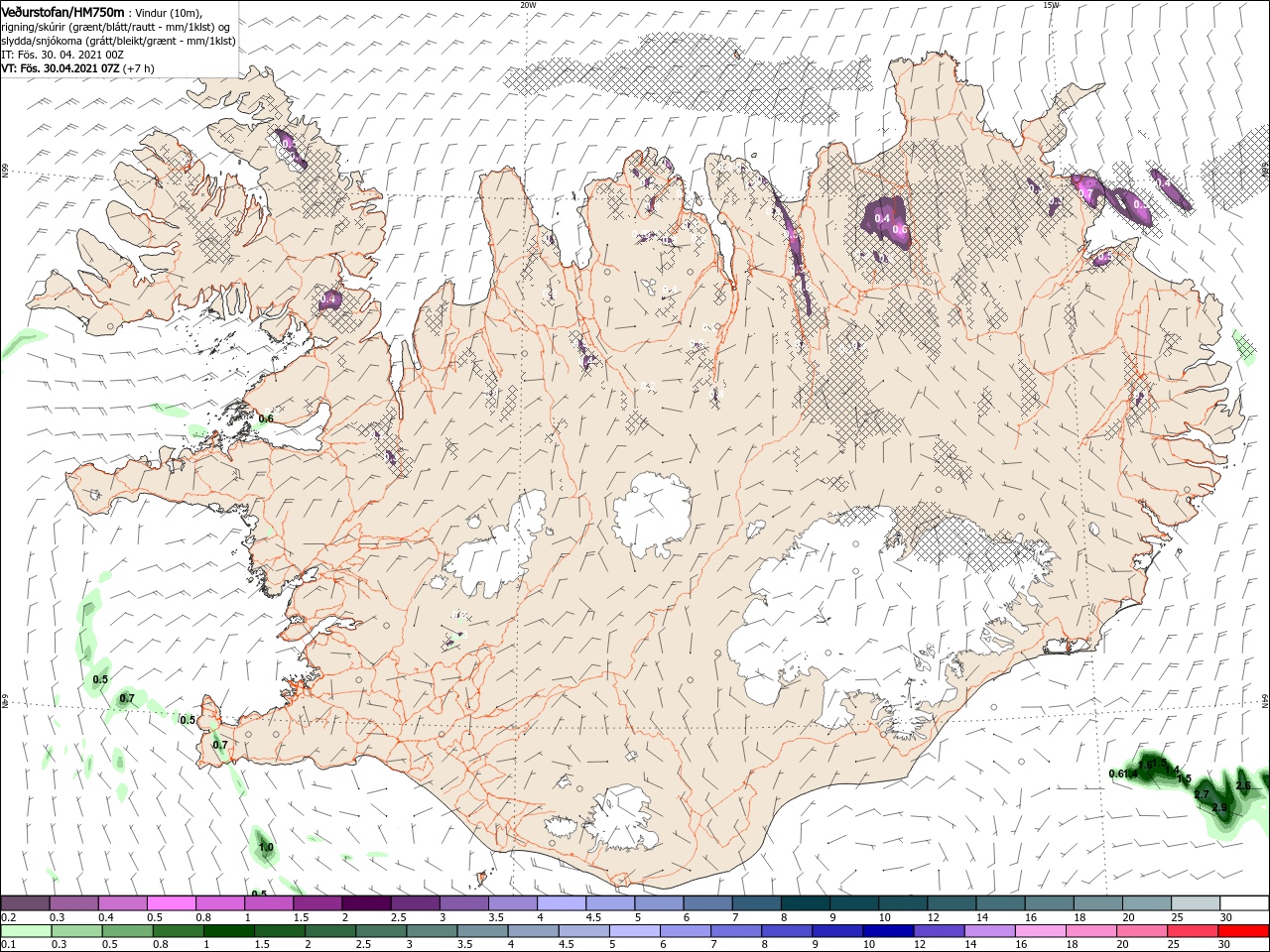Screen dimensions: 1270x952
Task: Click the 'slydda/snjókoma' legend description line
Action: [x=118, y=41]
